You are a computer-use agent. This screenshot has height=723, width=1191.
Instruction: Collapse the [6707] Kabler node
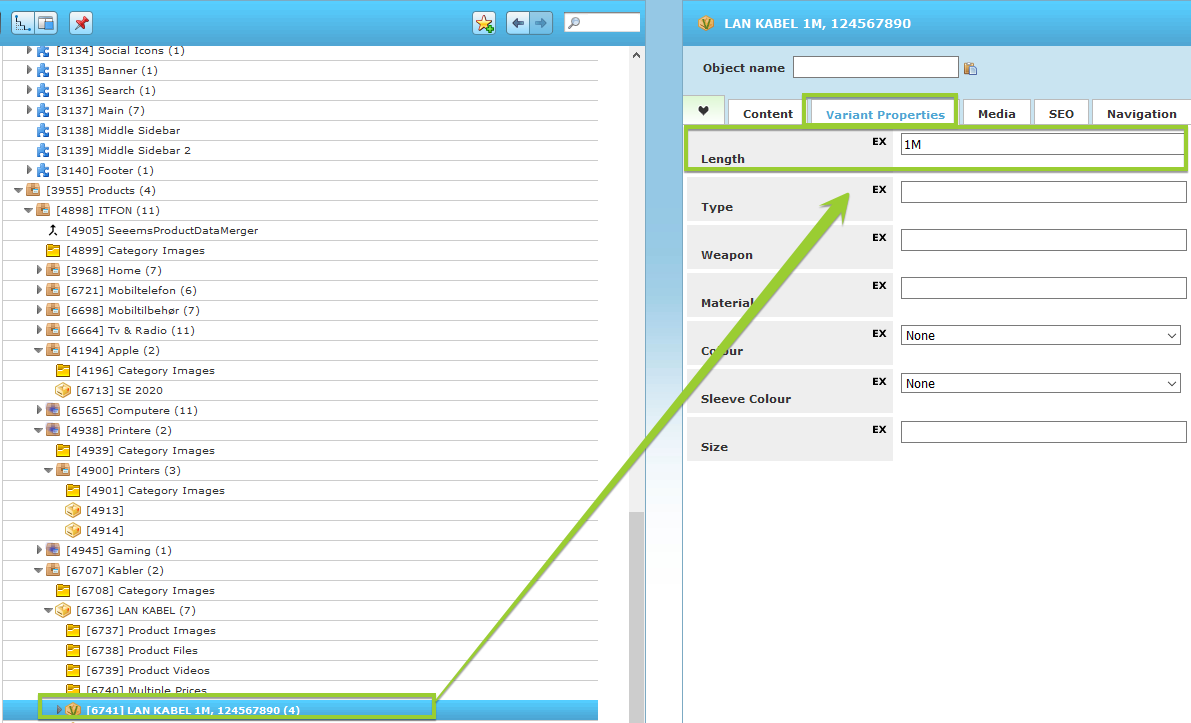pyautogui.click(x=39, y=570)
